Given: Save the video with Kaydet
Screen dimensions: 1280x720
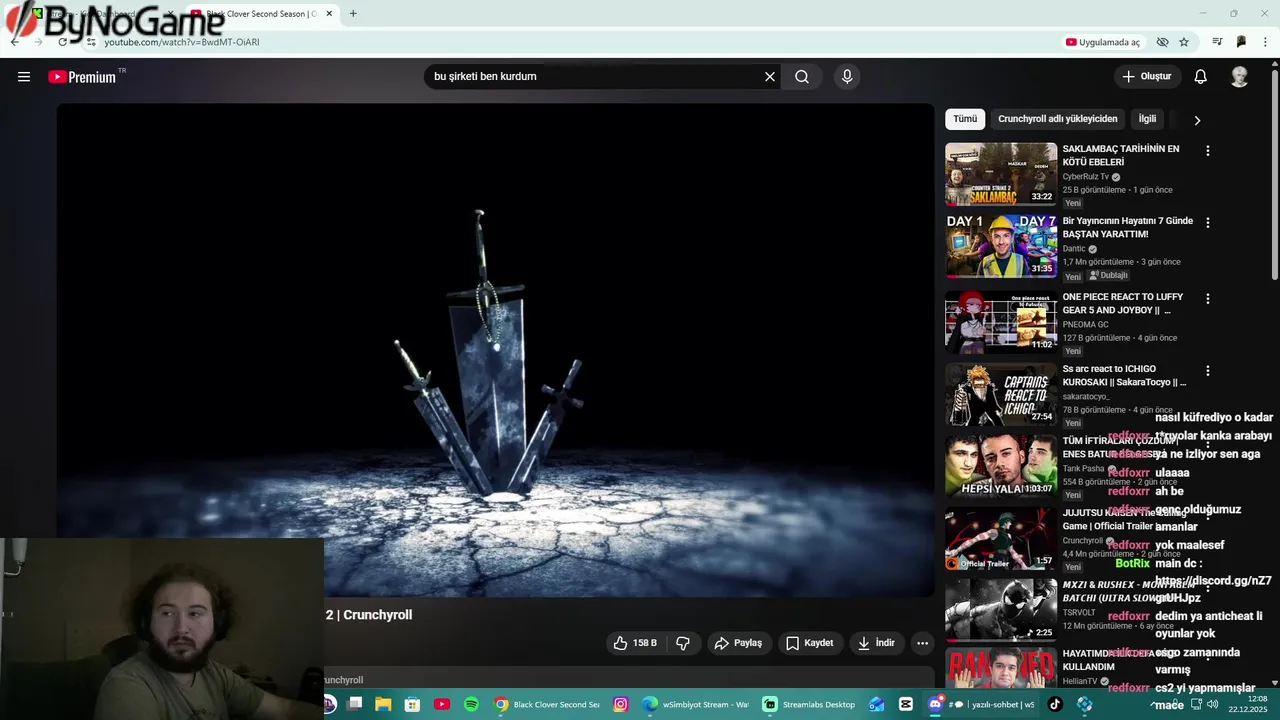Looking at the screenshot, I should click(x=809, y=643).
